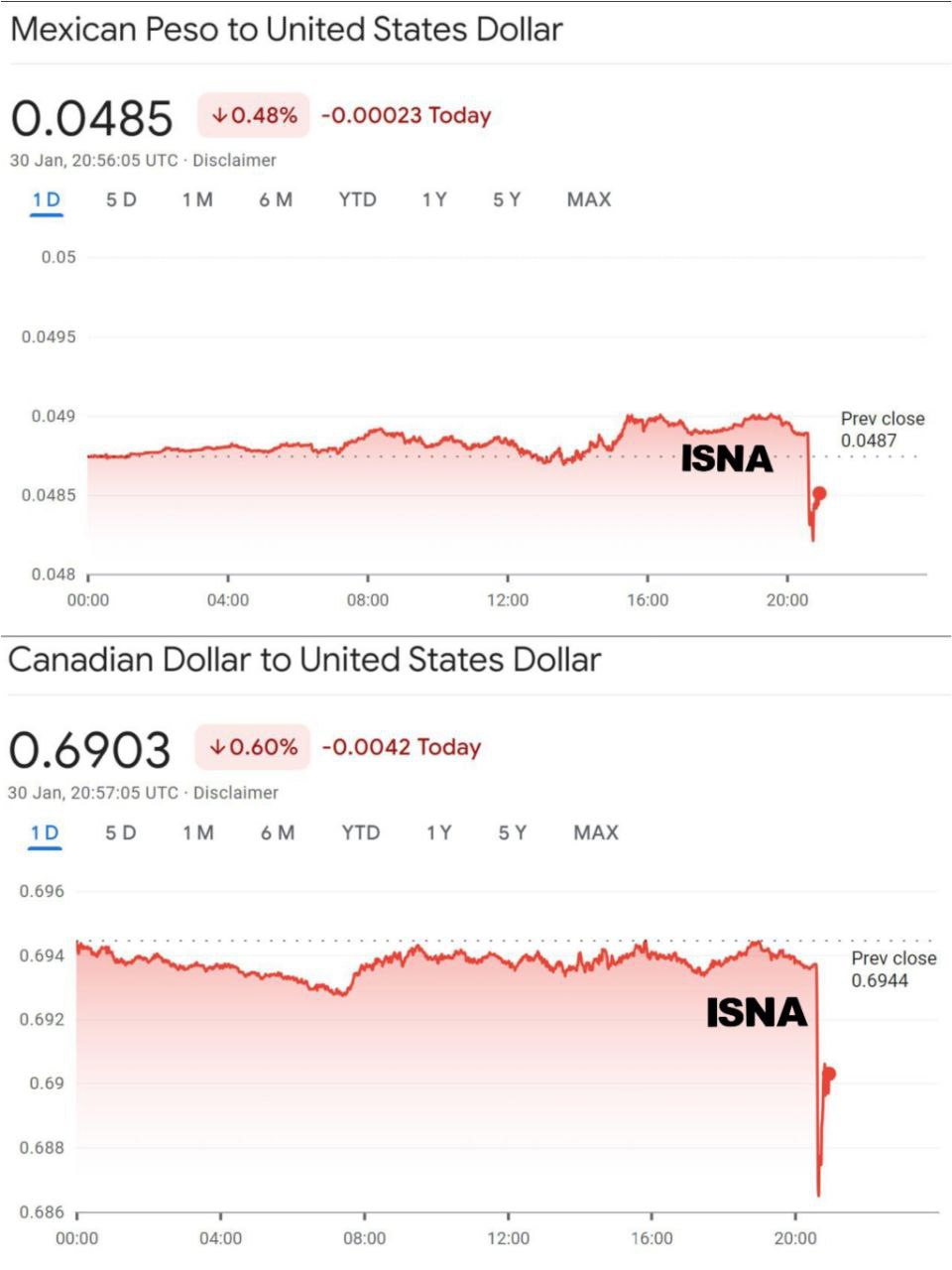The height and width of the screenshot is (1270, 952).
Task: Show 6 M range for Mexican Peso
Action: pyautogui.click(x=276, y=199)
